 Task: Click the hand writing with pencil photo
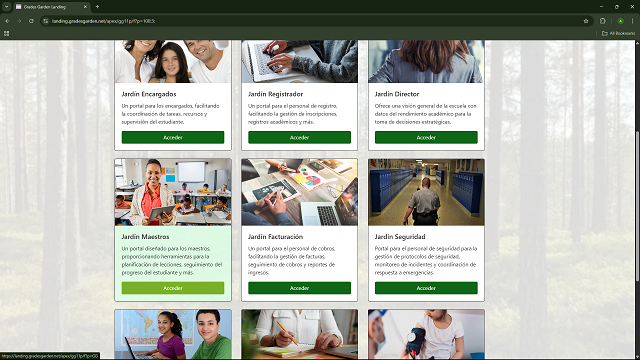tap(299, 334)
